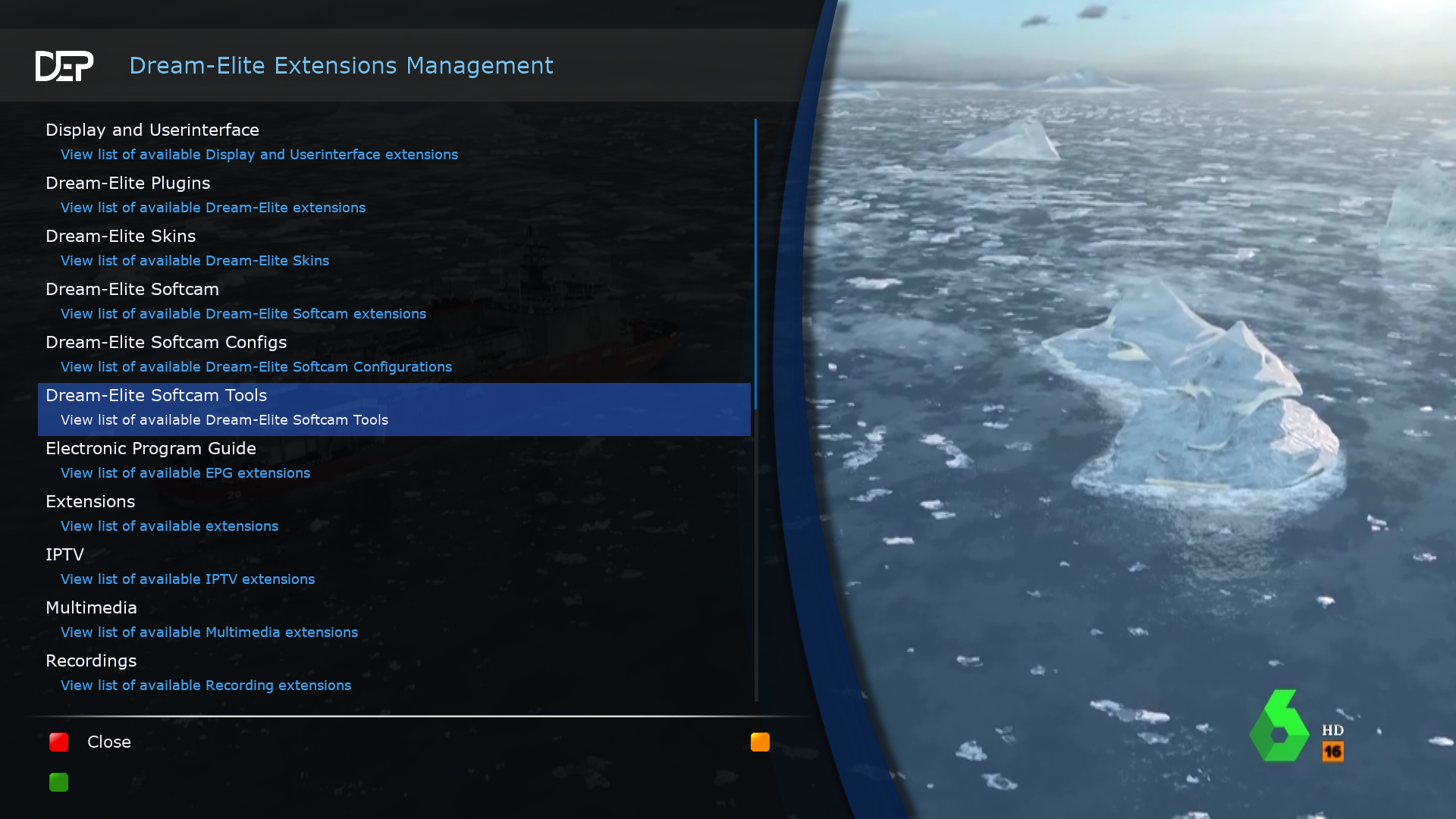This screenshot has width=1456, height=819.
Task: Click the HD badge overlay
Action: [1332, 730]
